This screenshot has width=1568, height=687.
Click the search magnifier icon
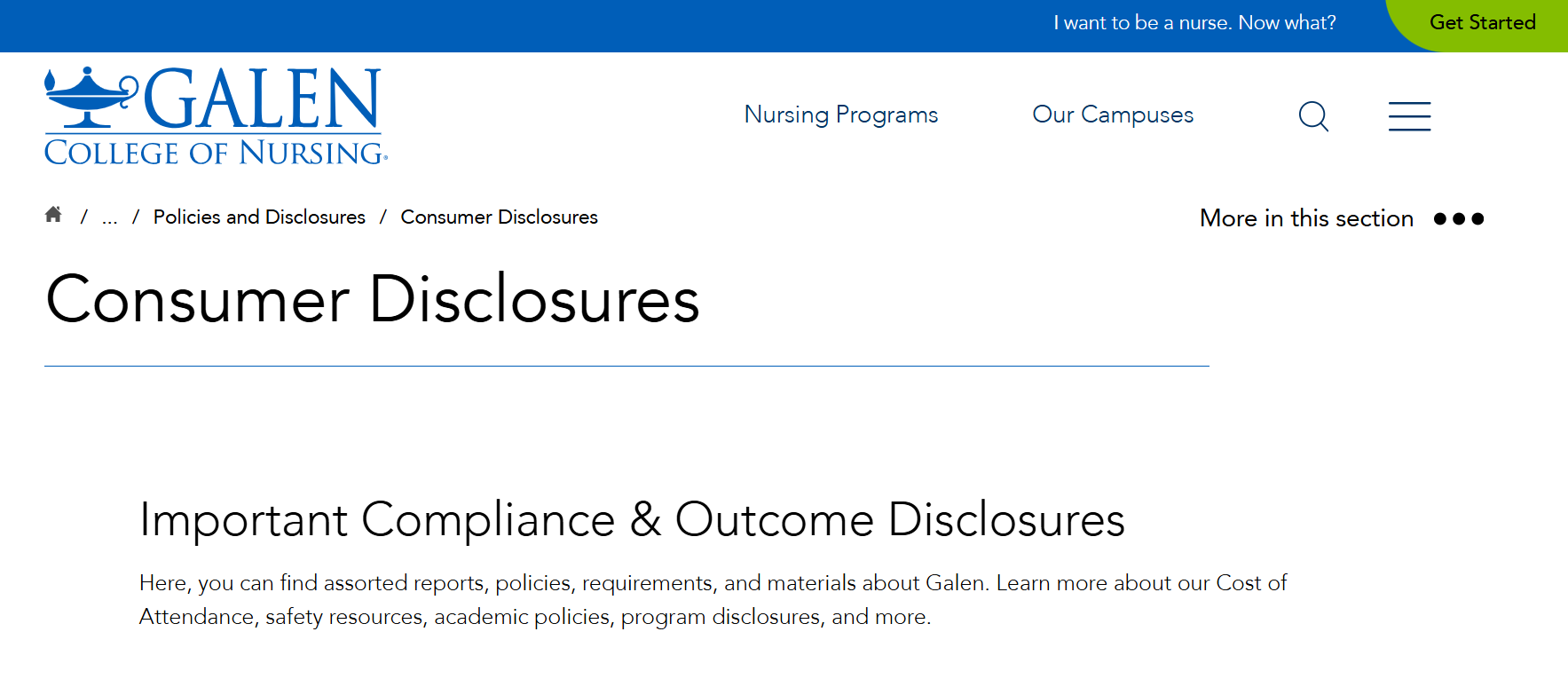coord(1313,116)
